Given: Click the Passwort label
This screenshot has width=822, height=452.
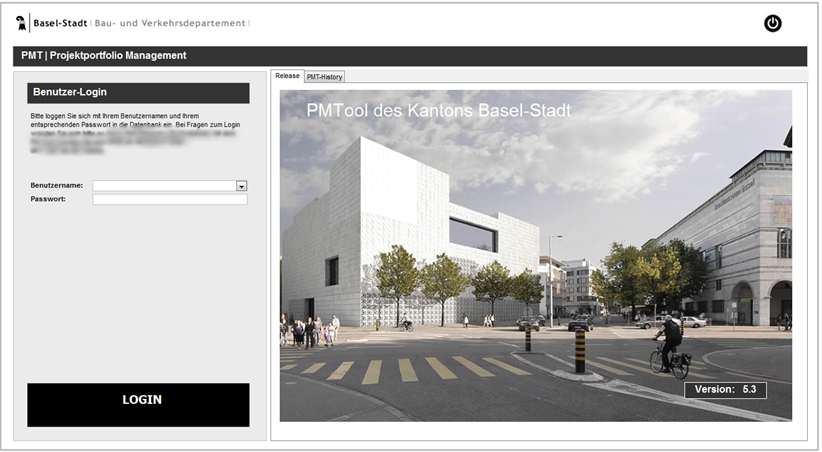Looking at the screenshot, I should pos(48,199).
